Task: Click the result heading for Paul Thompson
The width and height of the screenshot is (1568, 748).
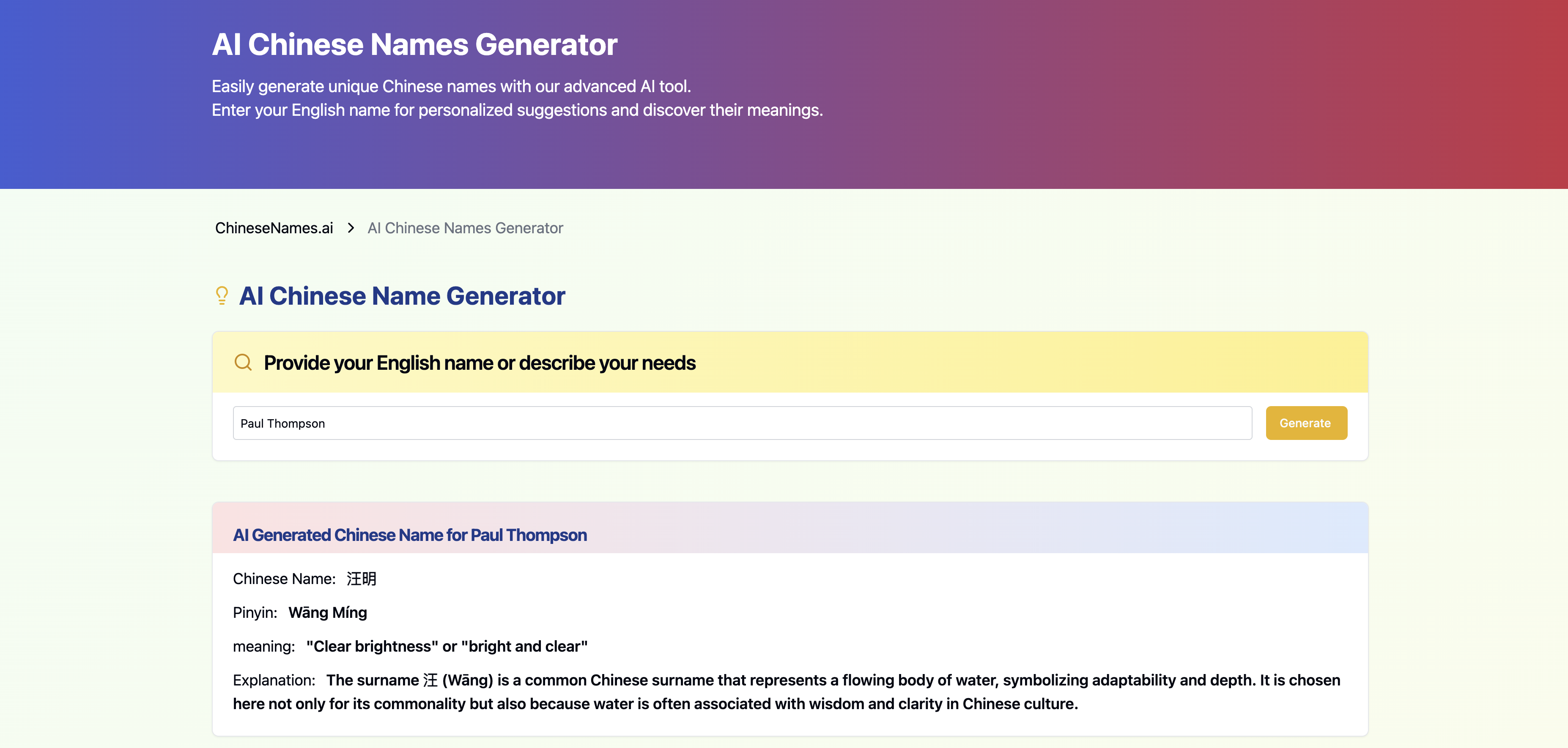Action: tap(410, 535)
